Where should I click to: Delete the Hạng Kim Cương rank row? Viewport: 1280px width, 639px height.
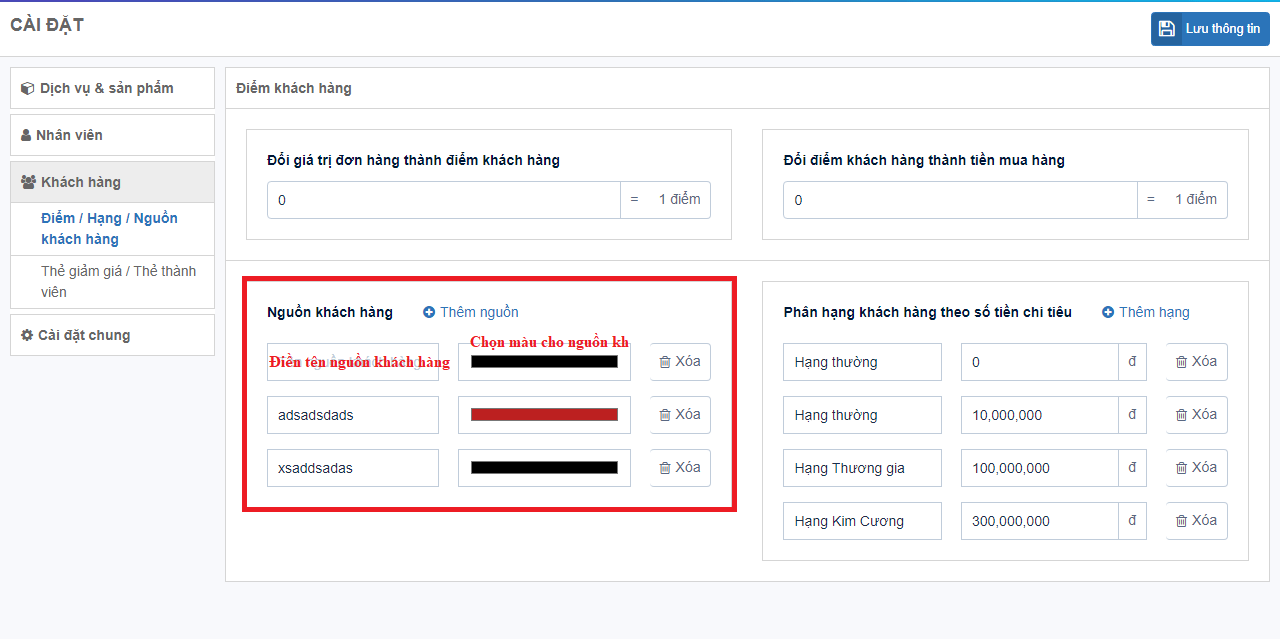click(1196, 521)
